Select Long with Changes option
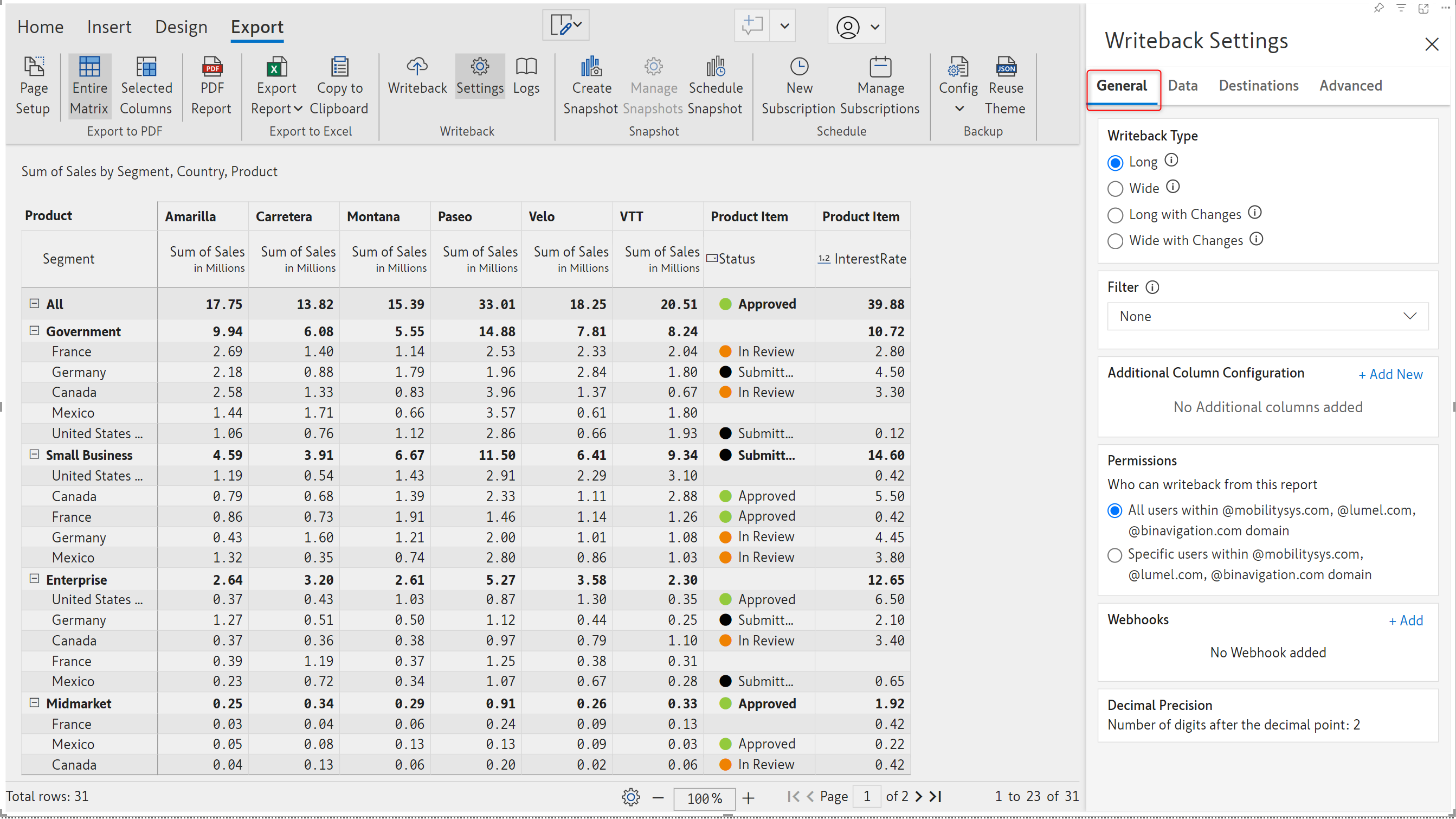The width and height of the screenshot is (1456, 819). tap(1114, 215)
